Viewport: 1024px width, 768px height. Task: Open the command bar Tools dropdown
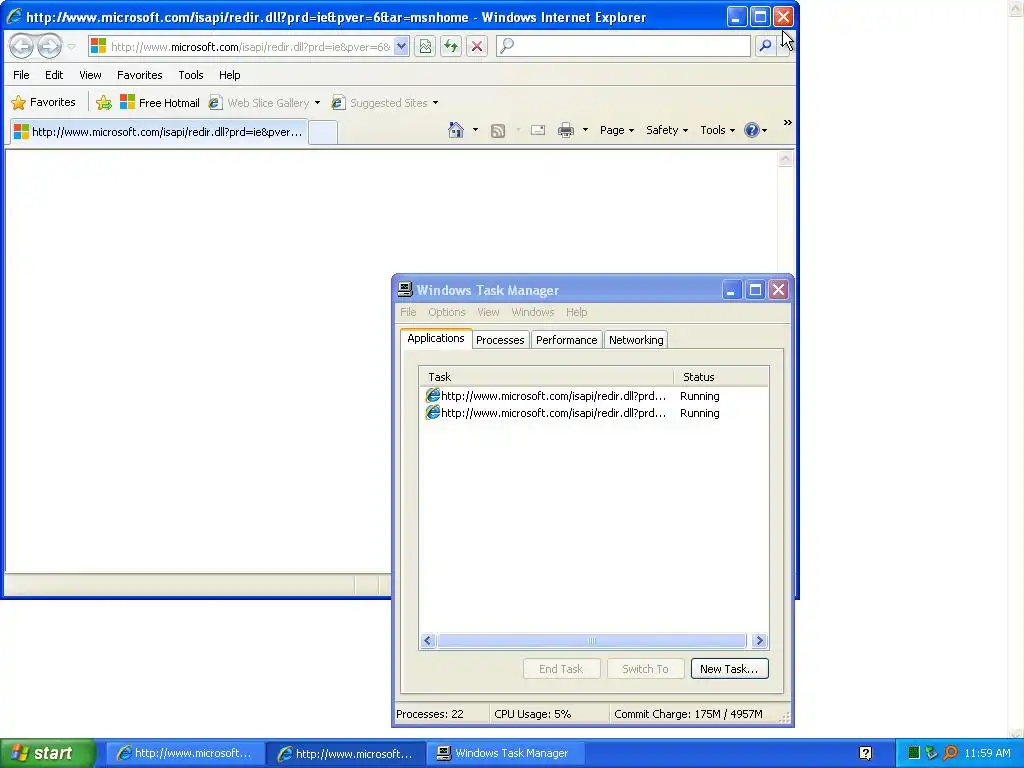717,130
